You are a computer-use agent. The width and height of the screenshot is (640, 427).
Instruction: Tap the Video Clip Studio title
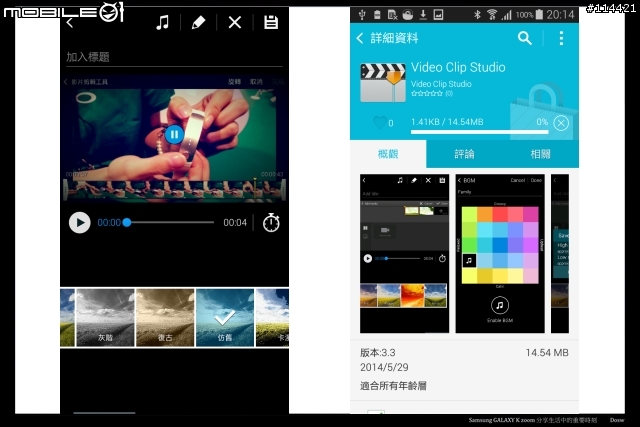(458, 67)
